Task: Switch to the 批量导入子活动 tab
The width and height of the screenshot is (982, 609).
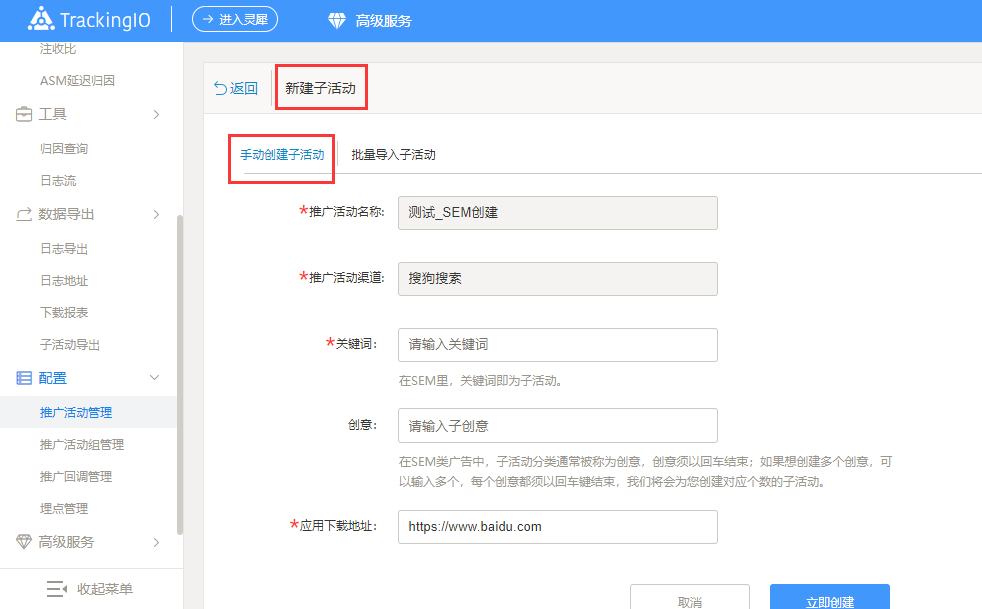Action: (x=393, y=155)
